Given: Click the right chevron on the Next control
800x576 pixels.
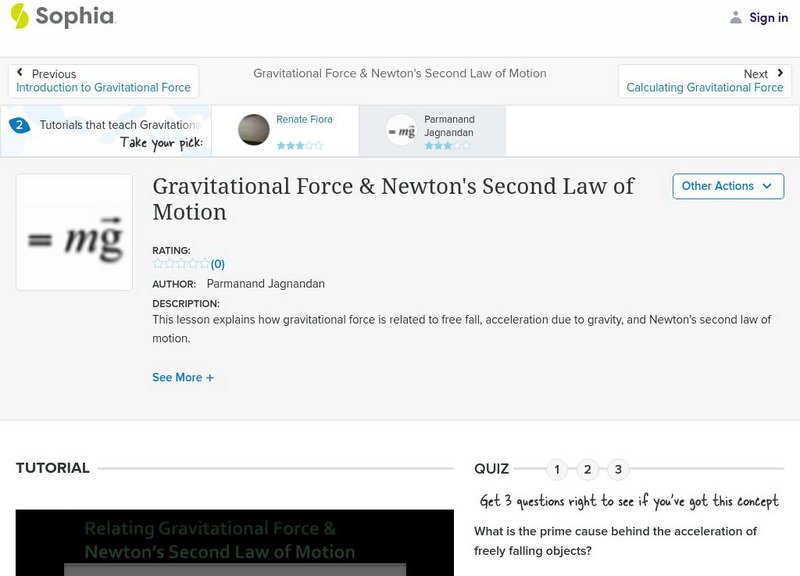Looking at the screenshot, I should tap(782, 72).
